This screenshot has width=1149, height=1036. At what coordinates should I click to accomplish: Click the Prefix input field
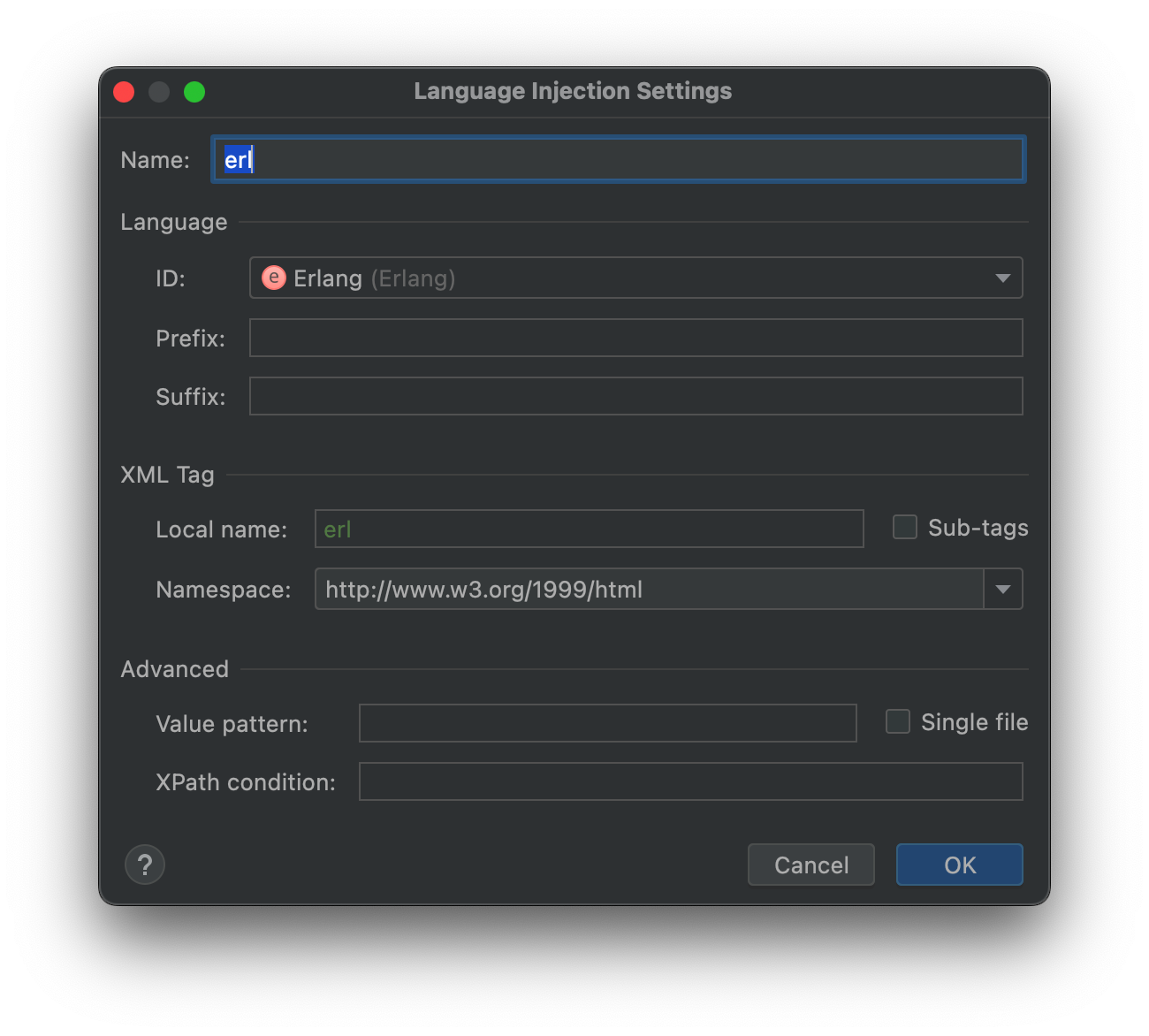(x=635, y=338)
